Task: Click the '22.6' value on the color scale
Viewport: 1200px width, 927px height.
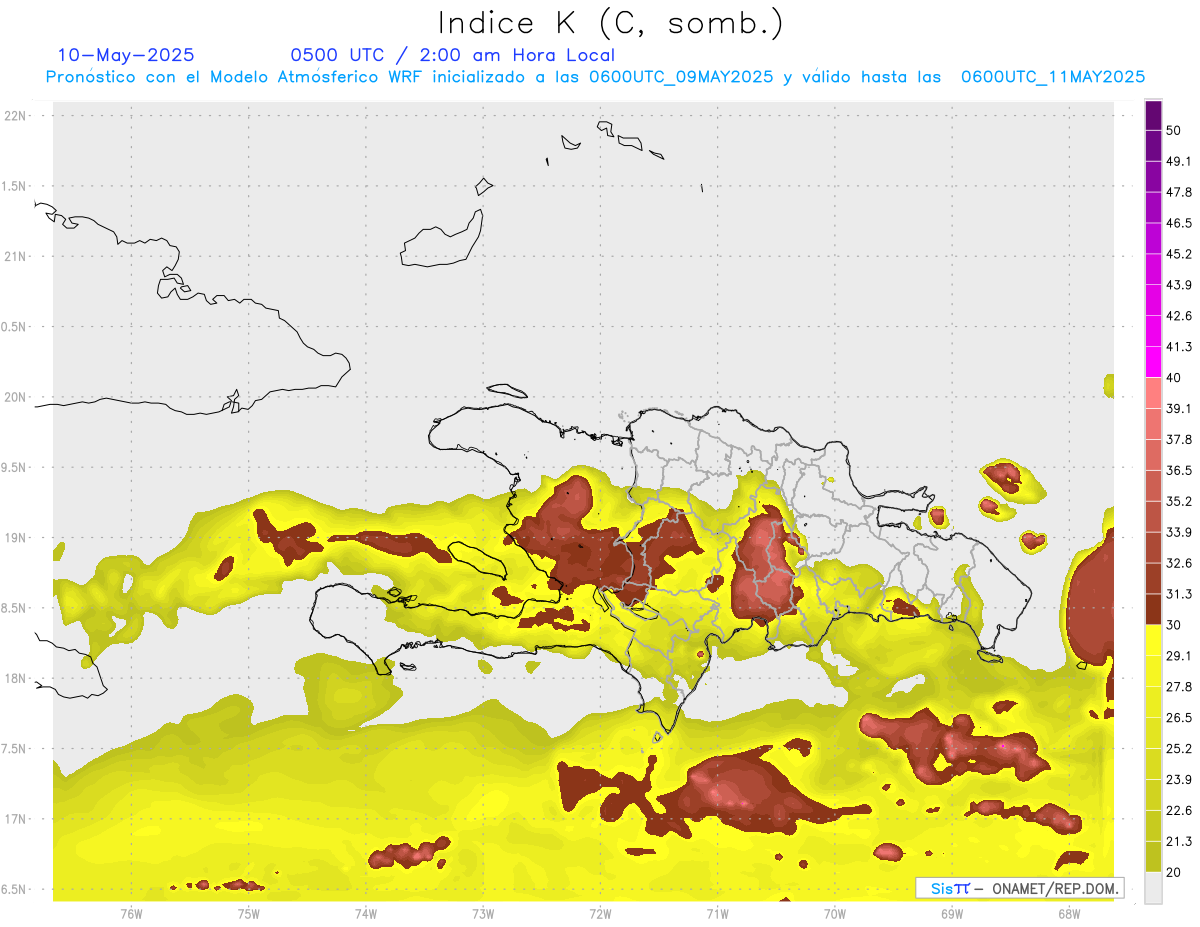Action: coord(1179,810)
